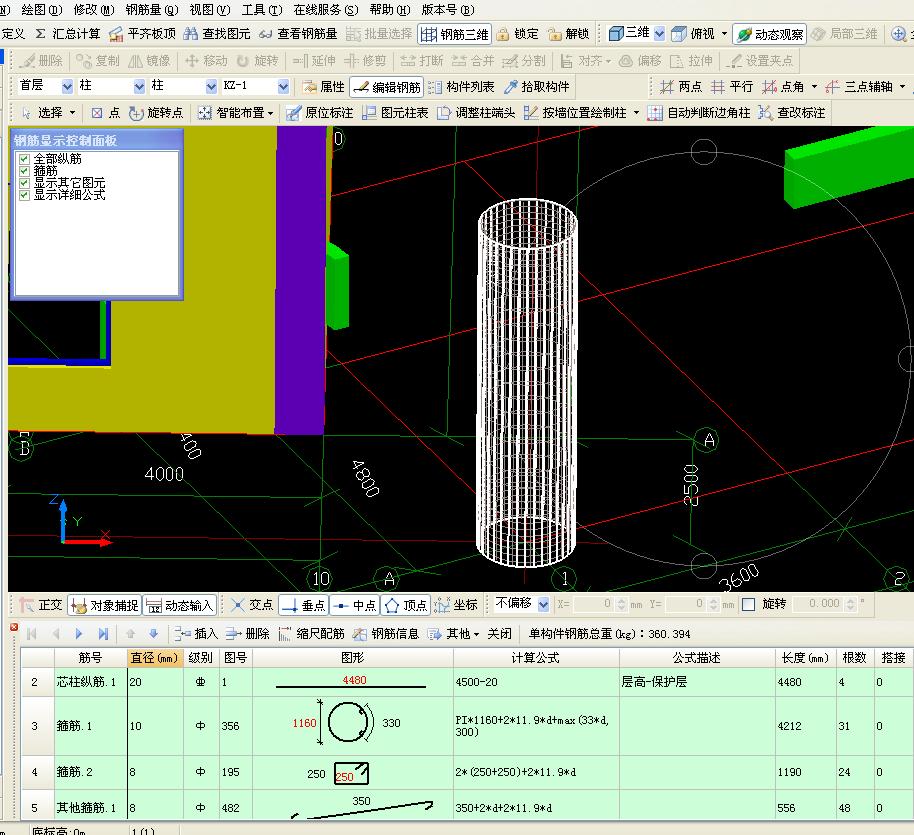Open the 首层 floor dropdown

click(x=67, y=86)
